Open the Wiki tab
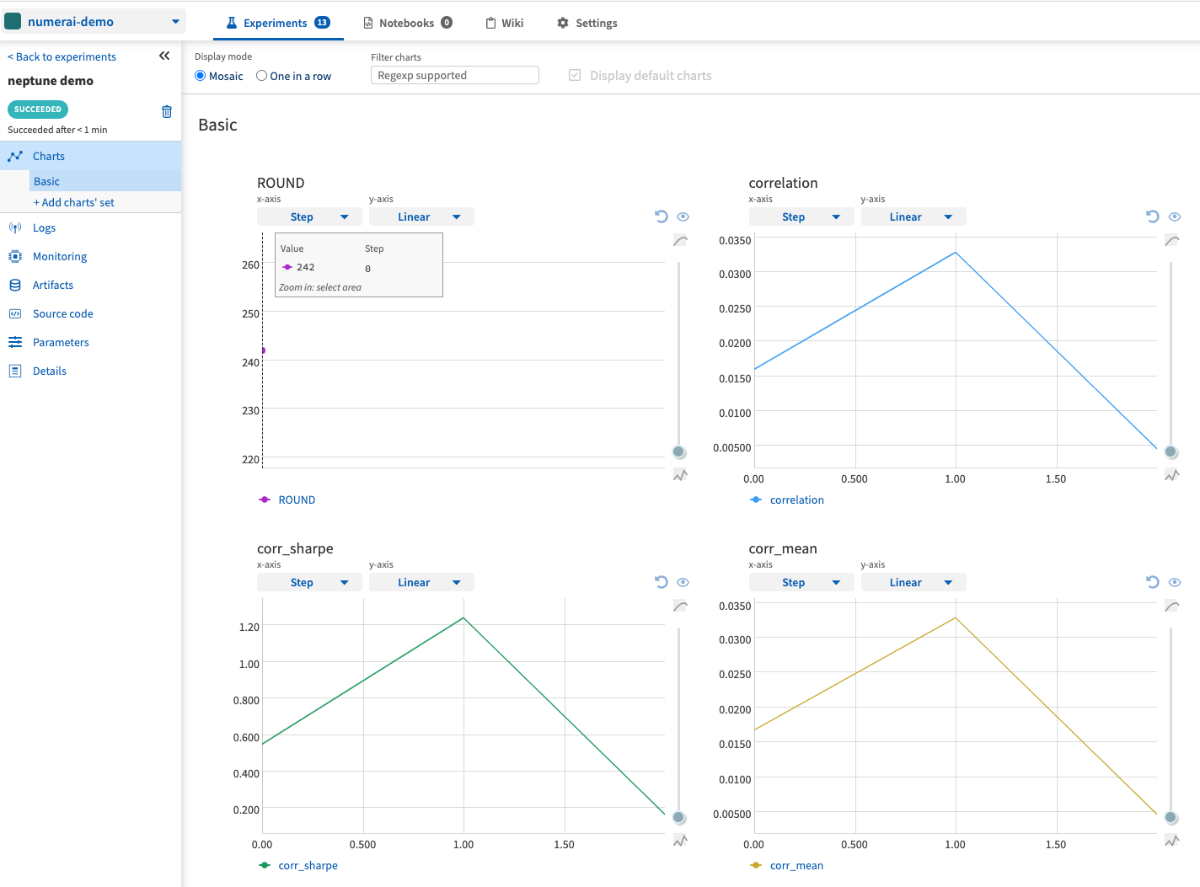The width and height of the screenshot is (1200, 887). [505, 23]
